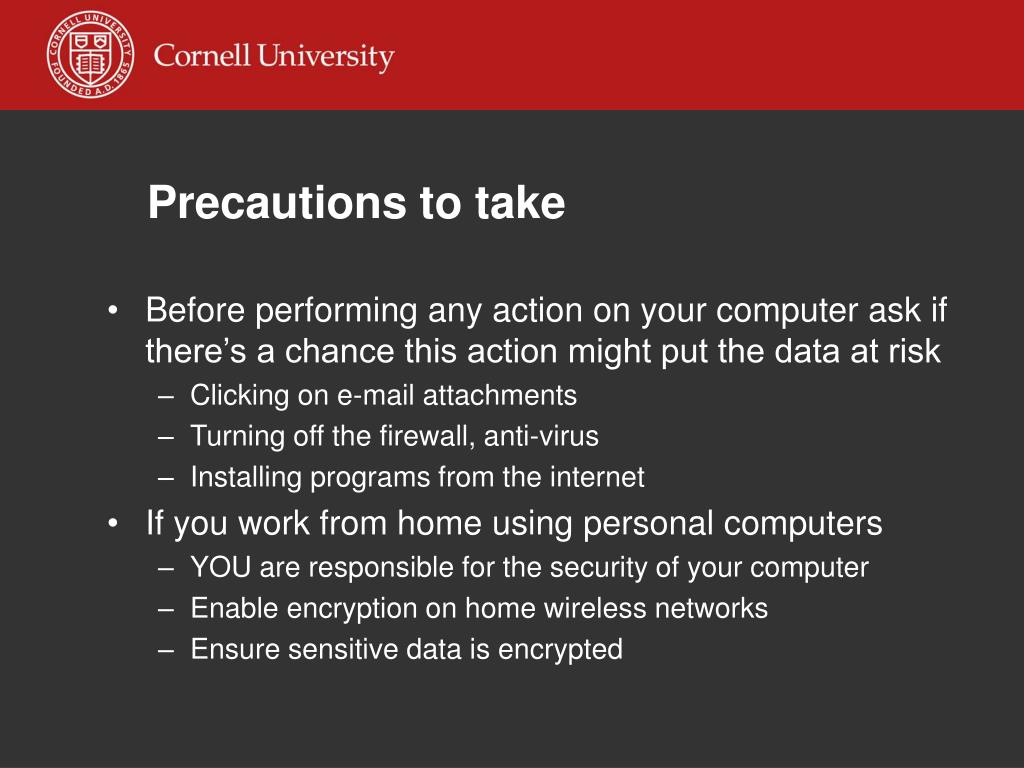This screenshot has width=1024, height=768.
Task: Select 'Turning off the firewall, anti-virus' line
Action: click(x=394, y=436)
